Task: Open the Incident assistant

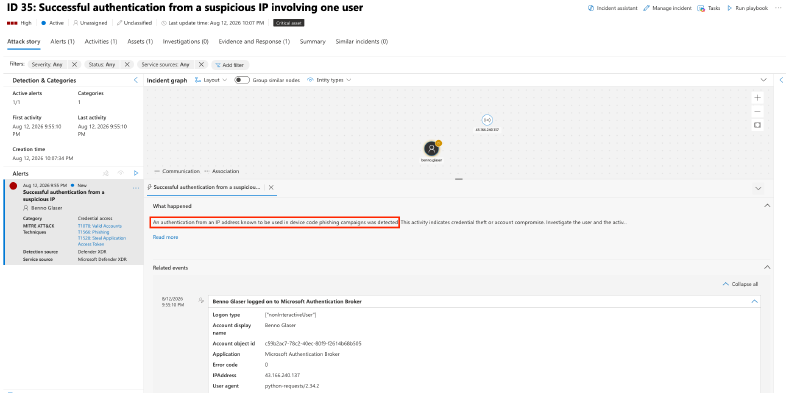Action: pyautogui.click(x=612, y=8)
